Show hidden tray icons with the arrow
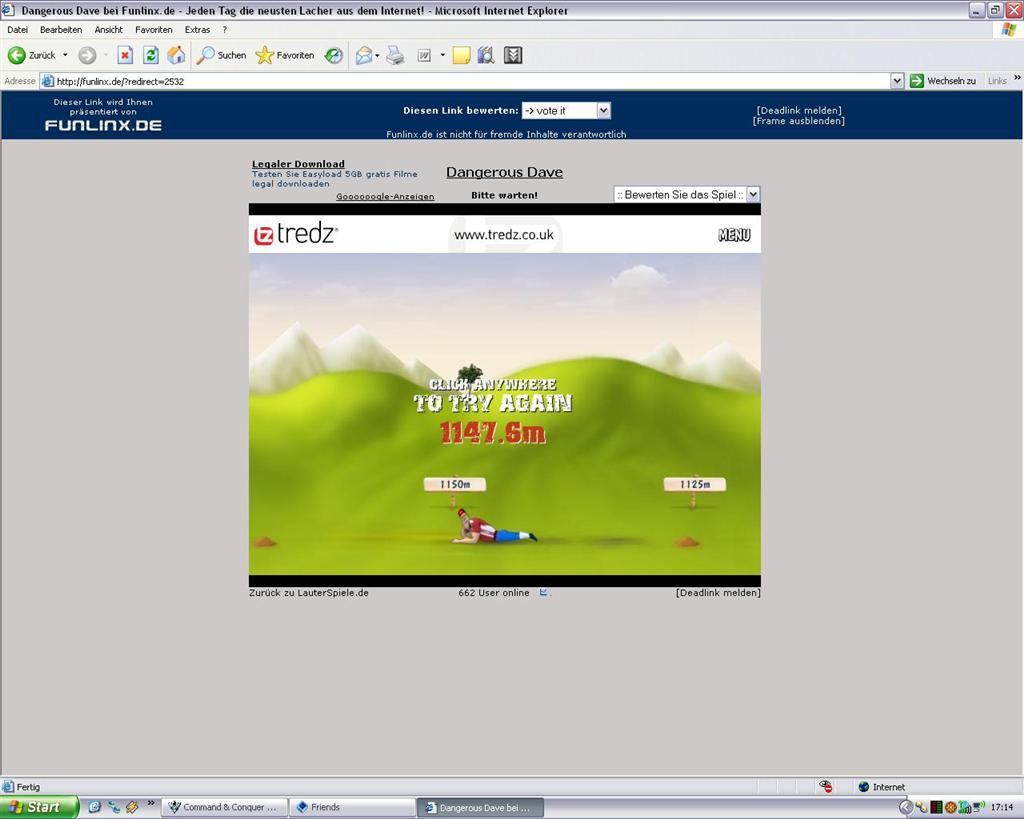 906,807
